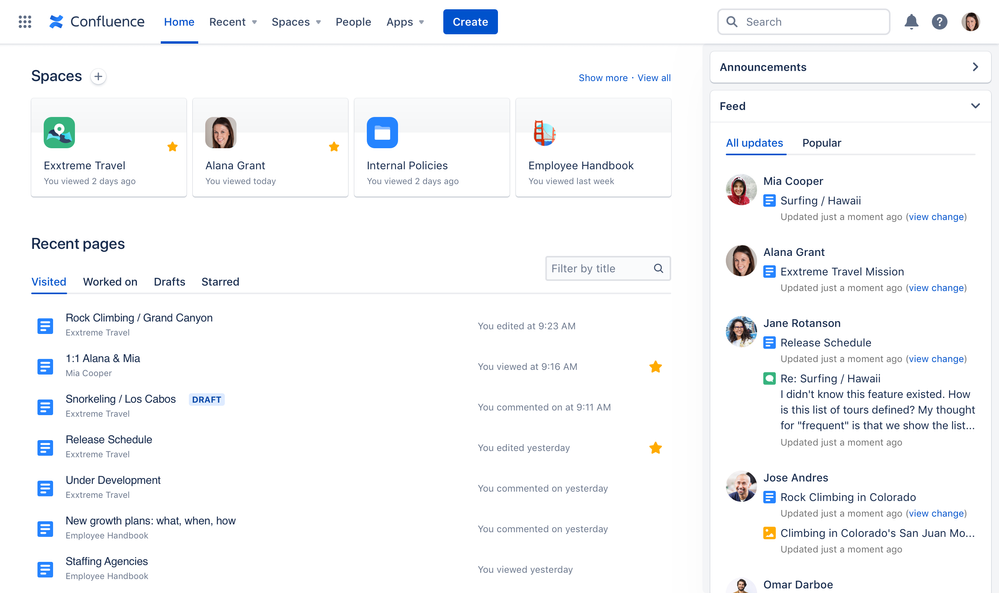Image resolution: width=999 pixels, height=593 pixels.
Task: Open the People page
Action: (353, 22)
